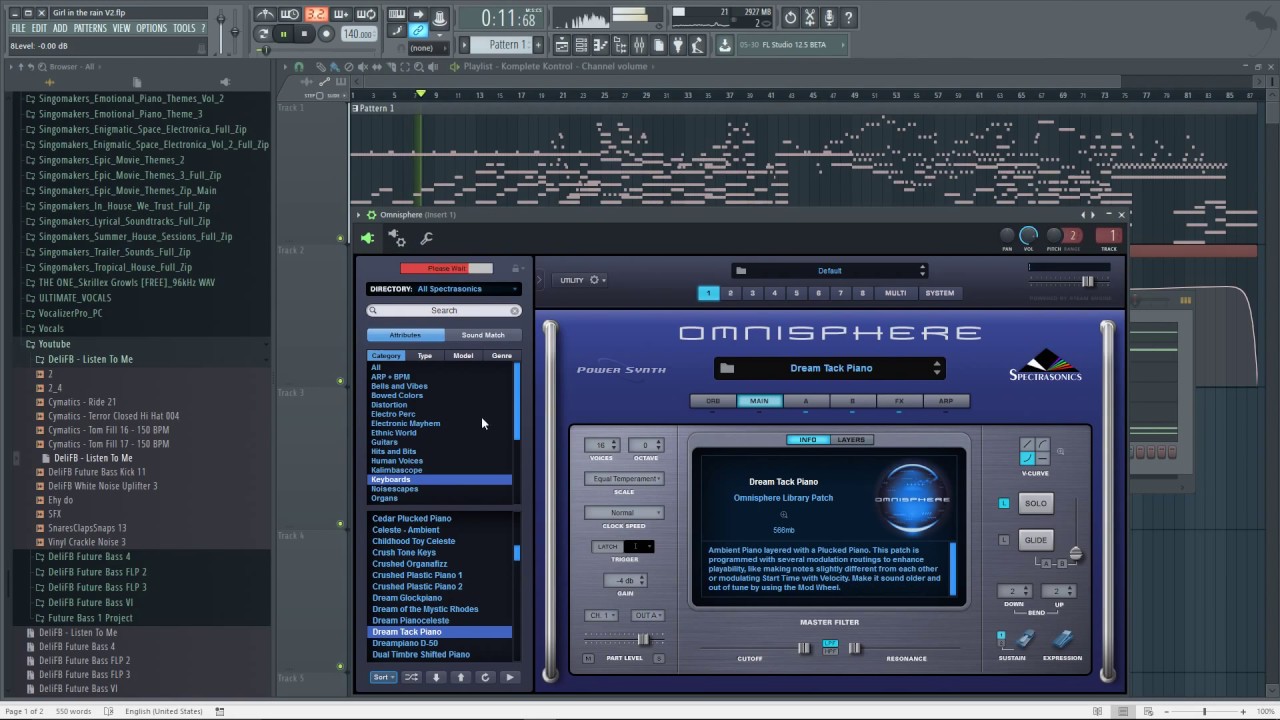This screenshot has height=720, width=1280.
Task: Pause playback with the green pause button
Action: click(283, 34)
